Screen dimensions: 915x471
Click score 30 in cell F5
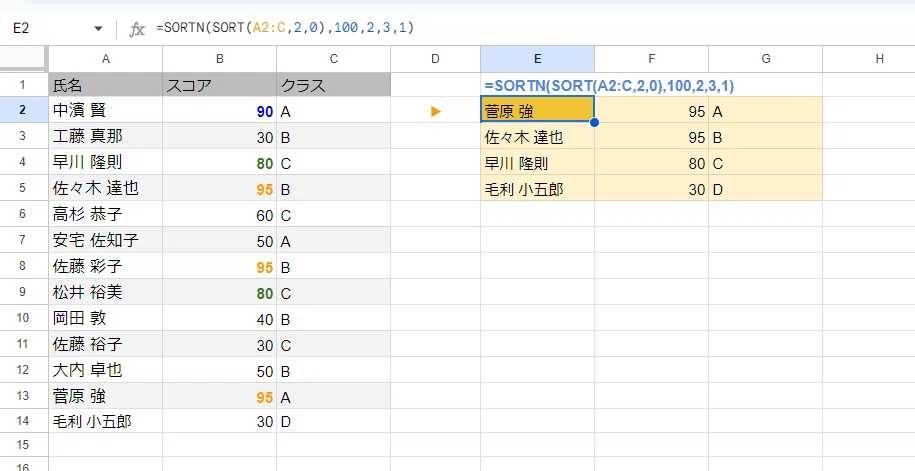[x=652, y=189]
